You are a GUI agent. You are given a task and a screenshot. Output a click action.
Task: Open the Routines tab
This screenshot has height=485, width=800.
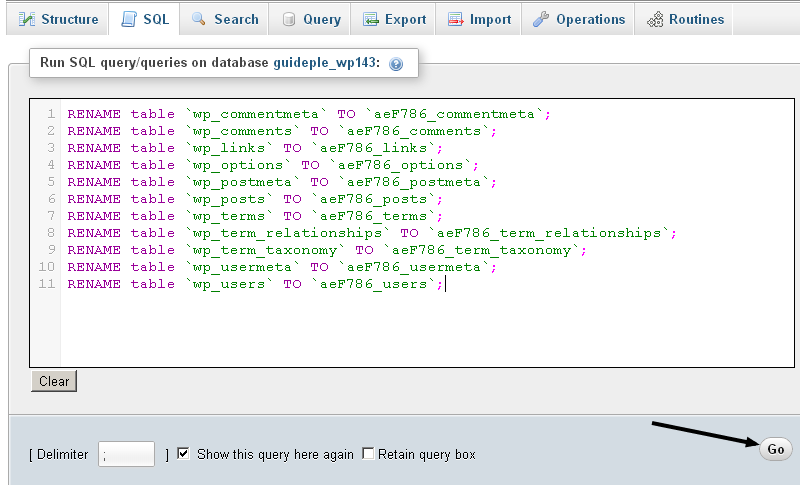point(684,19)
